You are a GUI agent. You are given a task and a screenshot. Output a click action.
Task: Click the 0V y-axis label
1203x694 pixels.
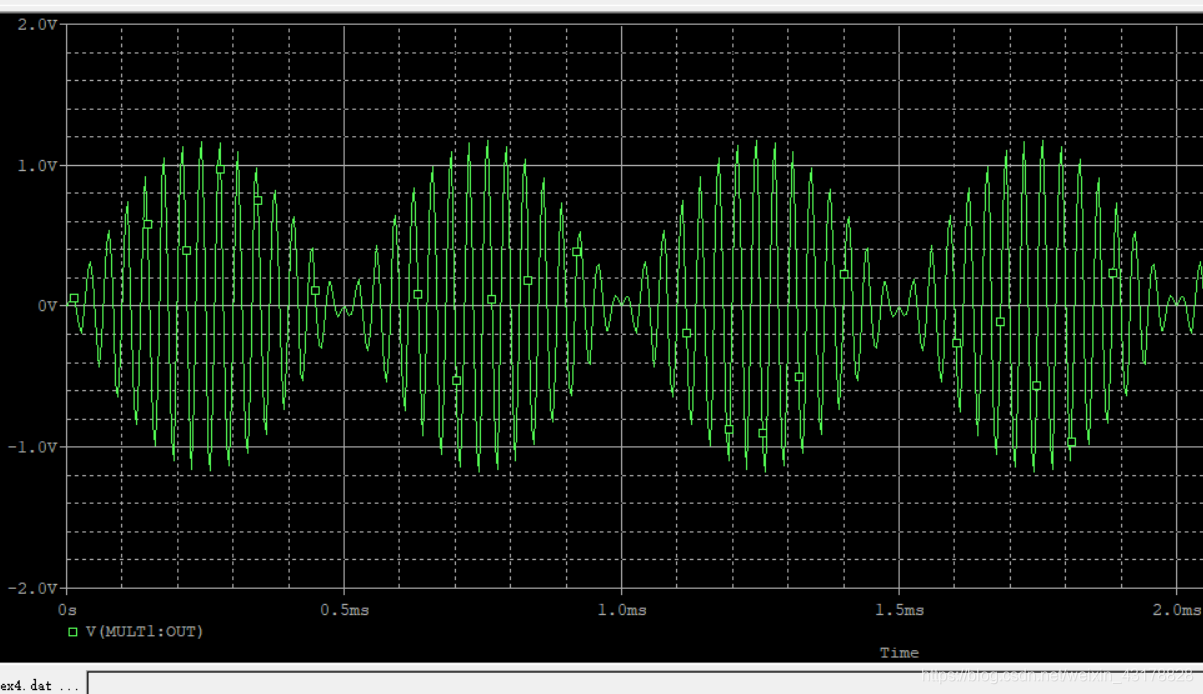click(47, 306)
